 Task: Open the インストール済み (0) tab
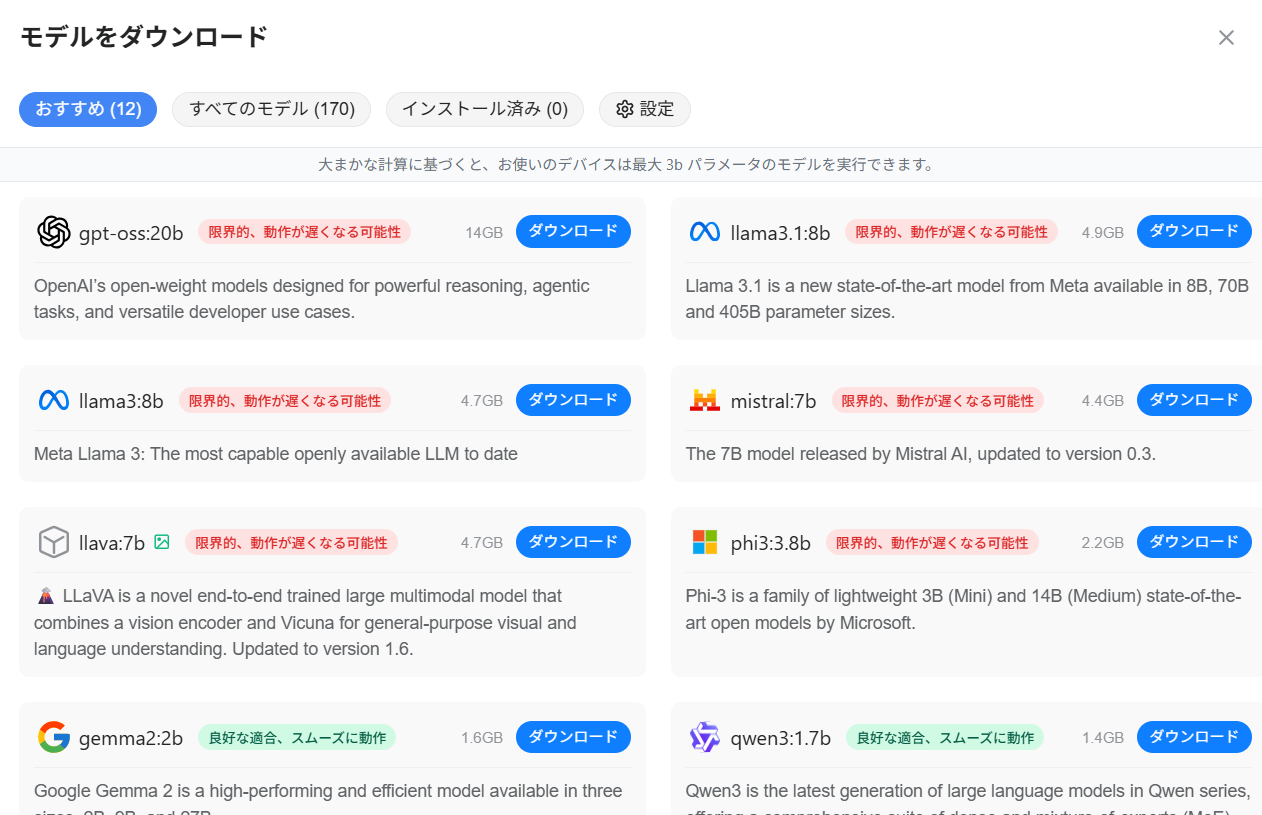coord(484,109)
